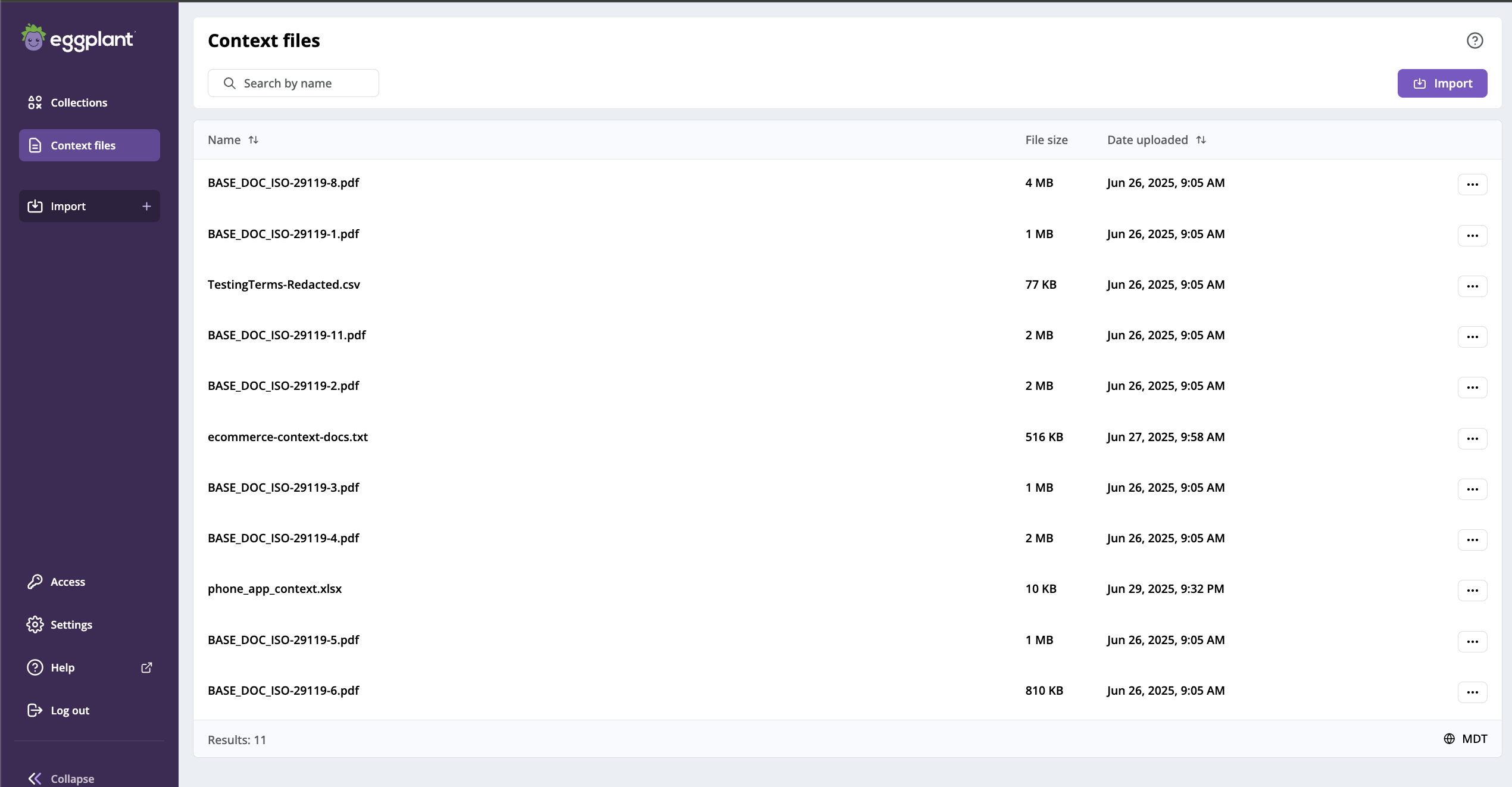Open Access in the sidebar
This screenshot has height=787, width=1512.
(89, 582)
